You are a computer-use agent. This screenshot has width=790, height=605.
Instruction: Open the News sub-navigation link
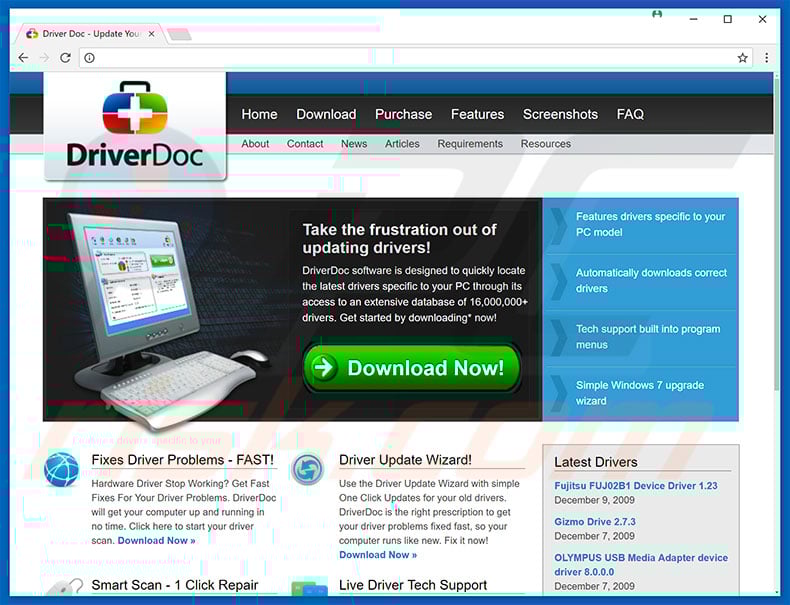(354, 144)
